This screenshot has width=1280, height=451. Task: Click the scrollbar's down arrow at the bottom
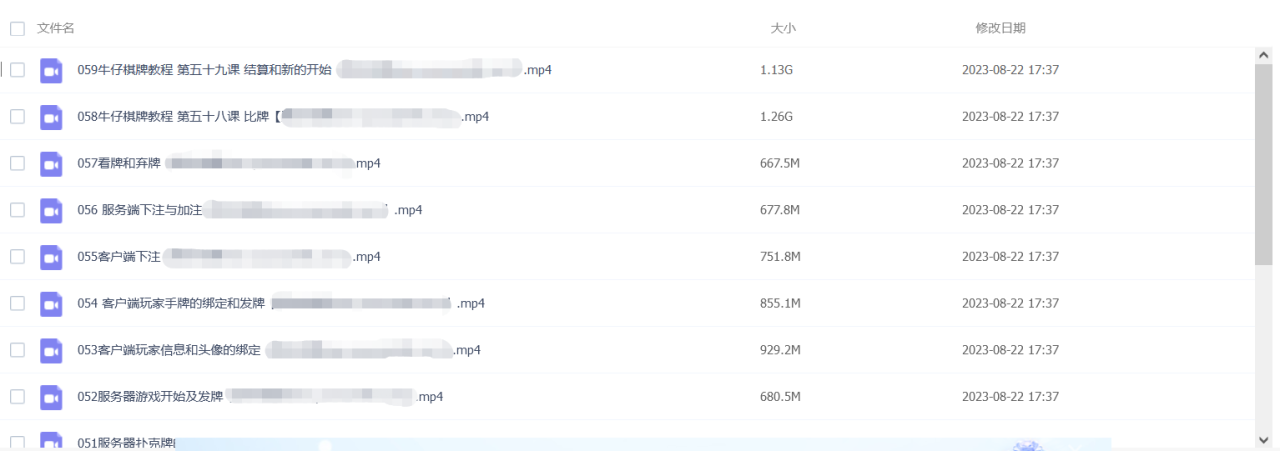1264,439
